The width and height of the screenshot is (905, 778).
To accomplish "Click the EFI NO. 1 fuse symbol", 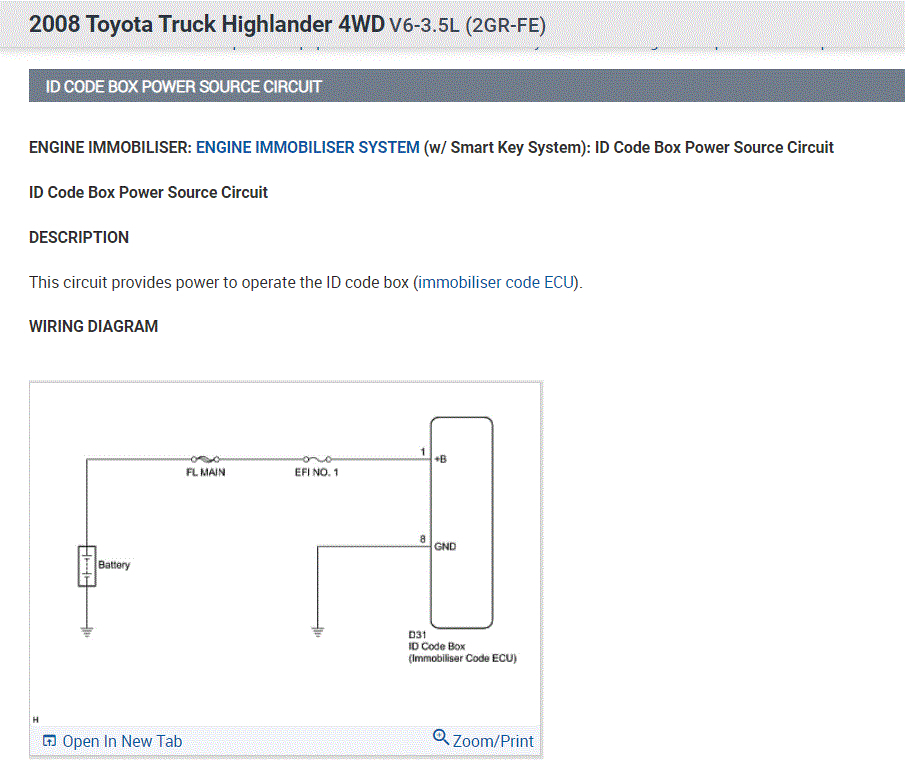I will click(317, 459).
